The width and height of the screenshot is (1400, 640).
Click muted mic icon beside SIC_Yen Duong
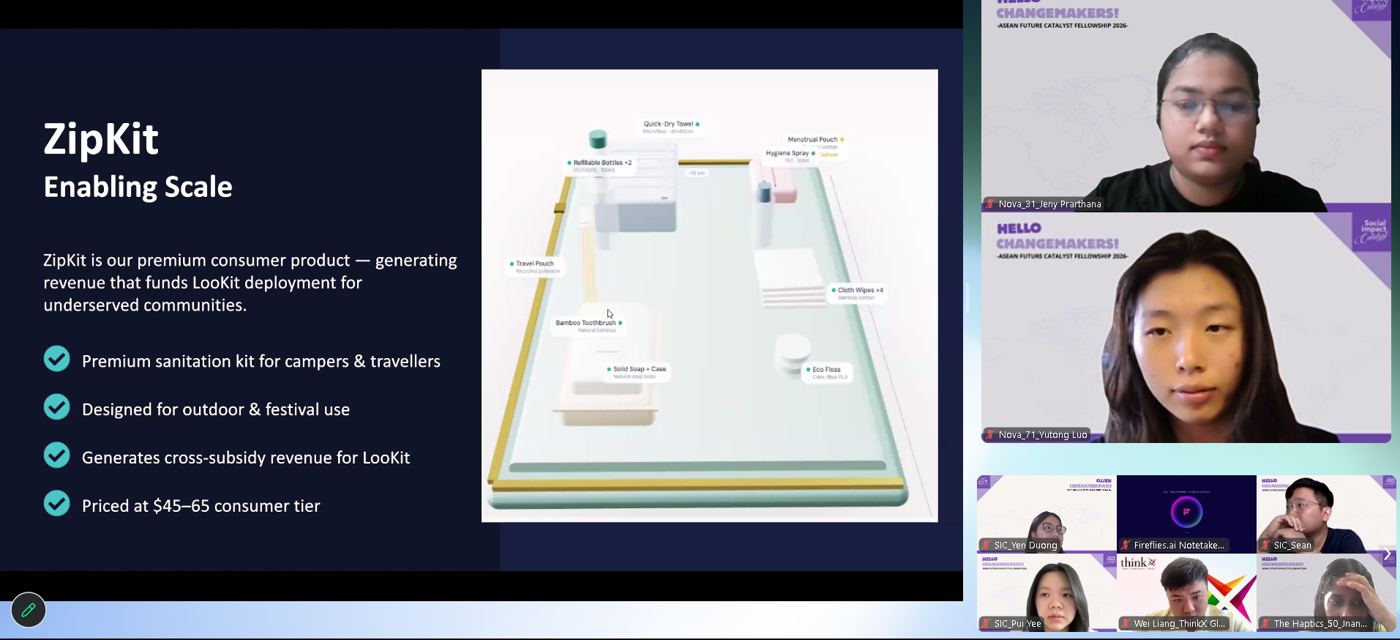point(986,545)
